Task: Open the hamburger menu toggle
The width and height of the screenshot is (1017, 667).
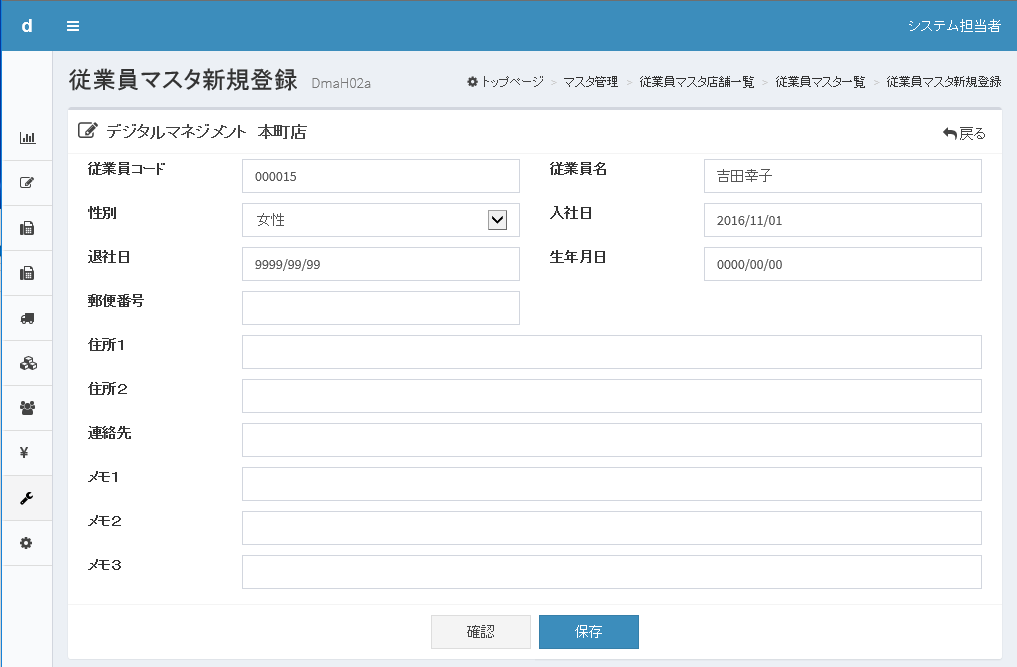Action: click(73, 26)
